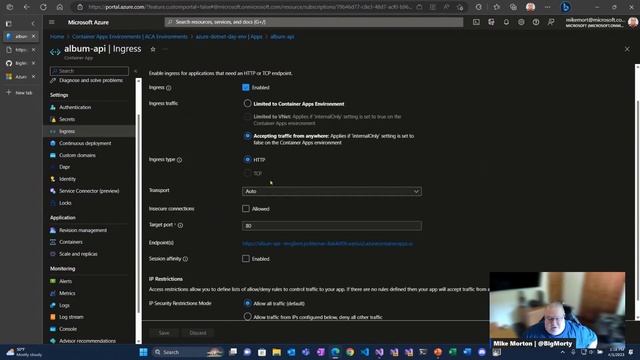The height and width of the screenshot is (360, 640).
Task: Toggle Insecure connections Allowed checkbox
Action: (246, 209)
